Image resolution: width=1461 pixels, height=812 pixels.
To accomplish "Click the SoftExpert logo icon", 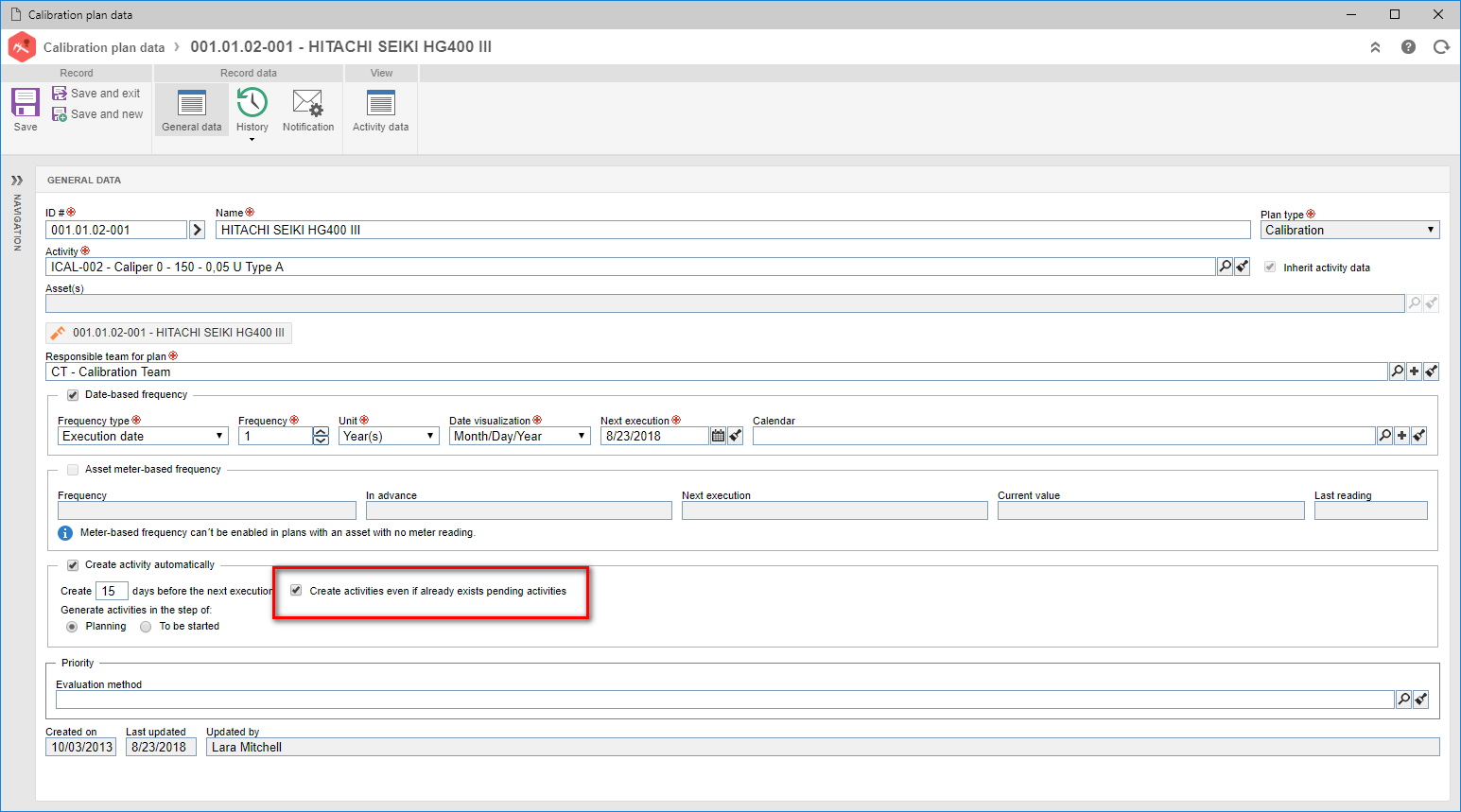I will point(22,46).
